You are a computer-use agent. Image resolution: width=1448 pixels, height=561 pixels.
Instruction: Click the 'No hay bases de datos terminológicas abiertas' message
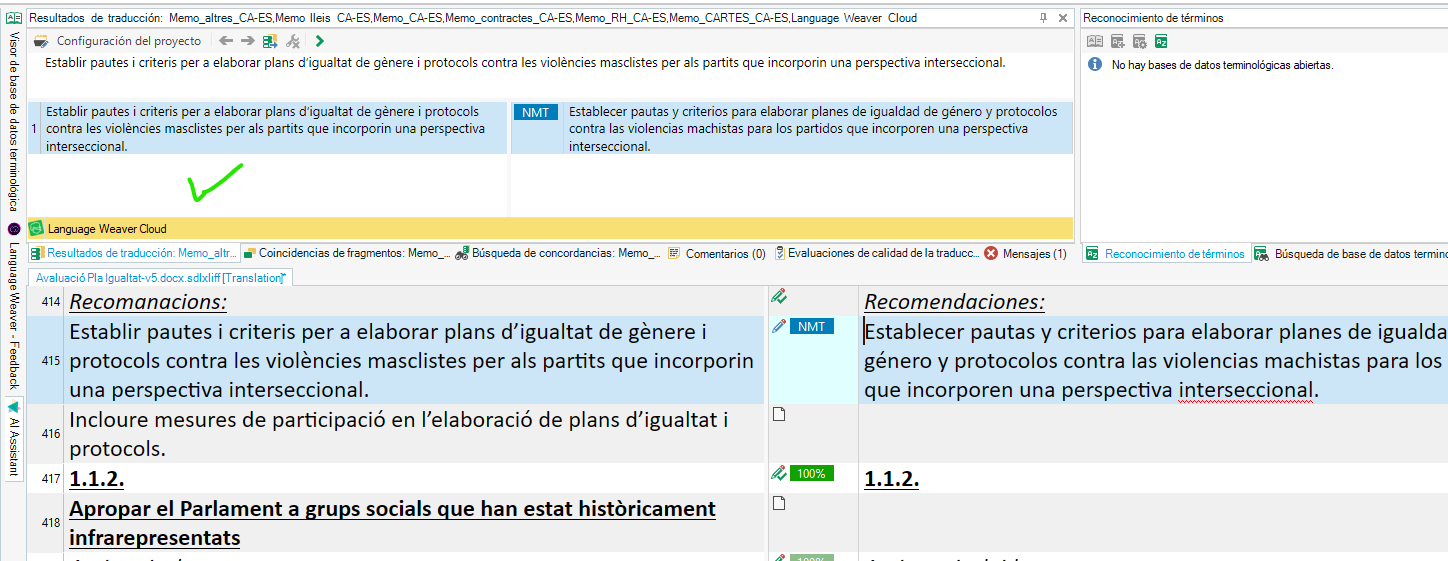tap(1222, 65)
